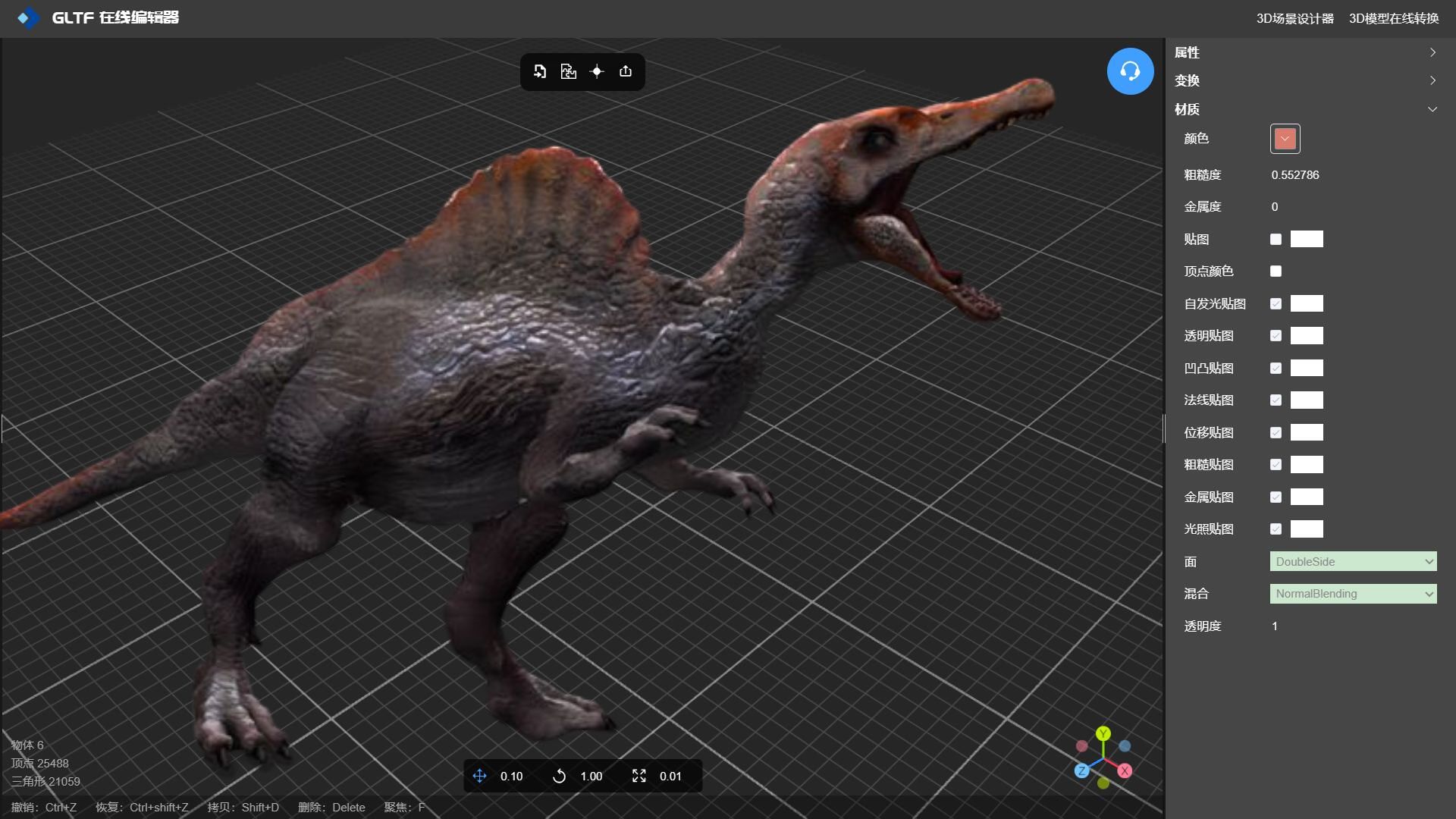
Task: Uncheck the 金属贴图 checkbox
Action: [1276, 497]
